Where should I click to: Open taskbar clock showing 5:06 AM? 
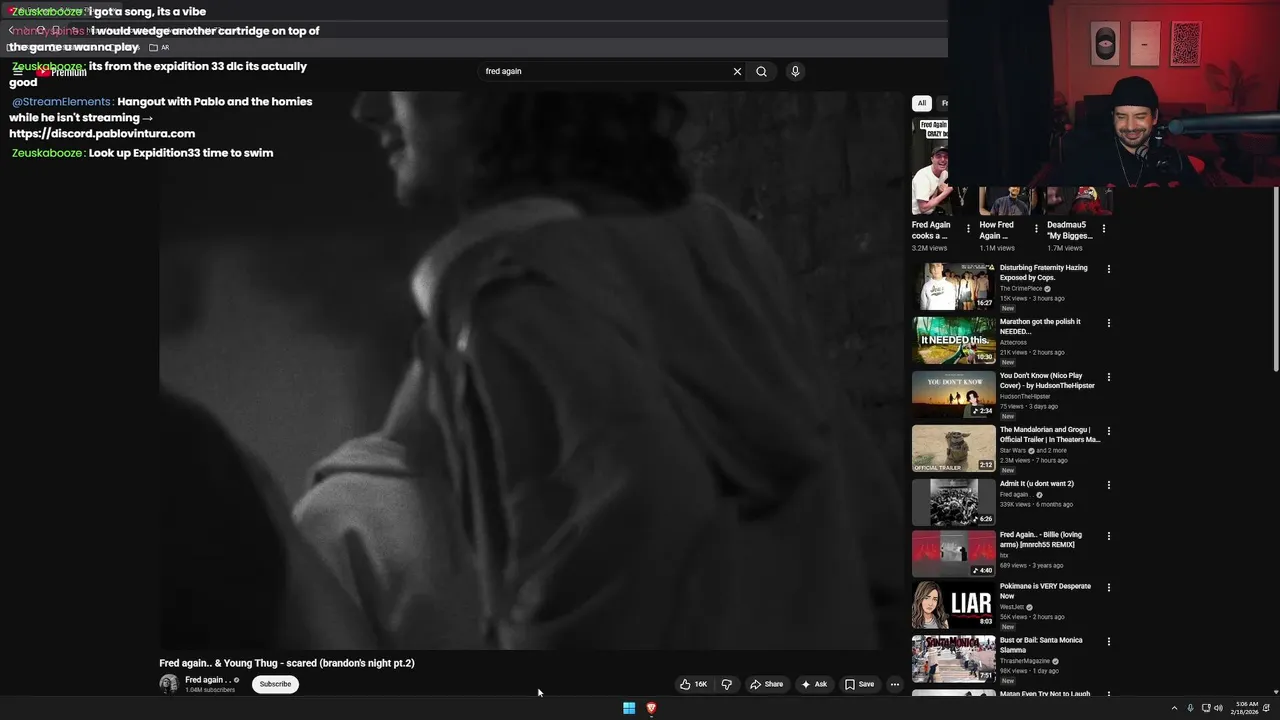pos(1246,708)
